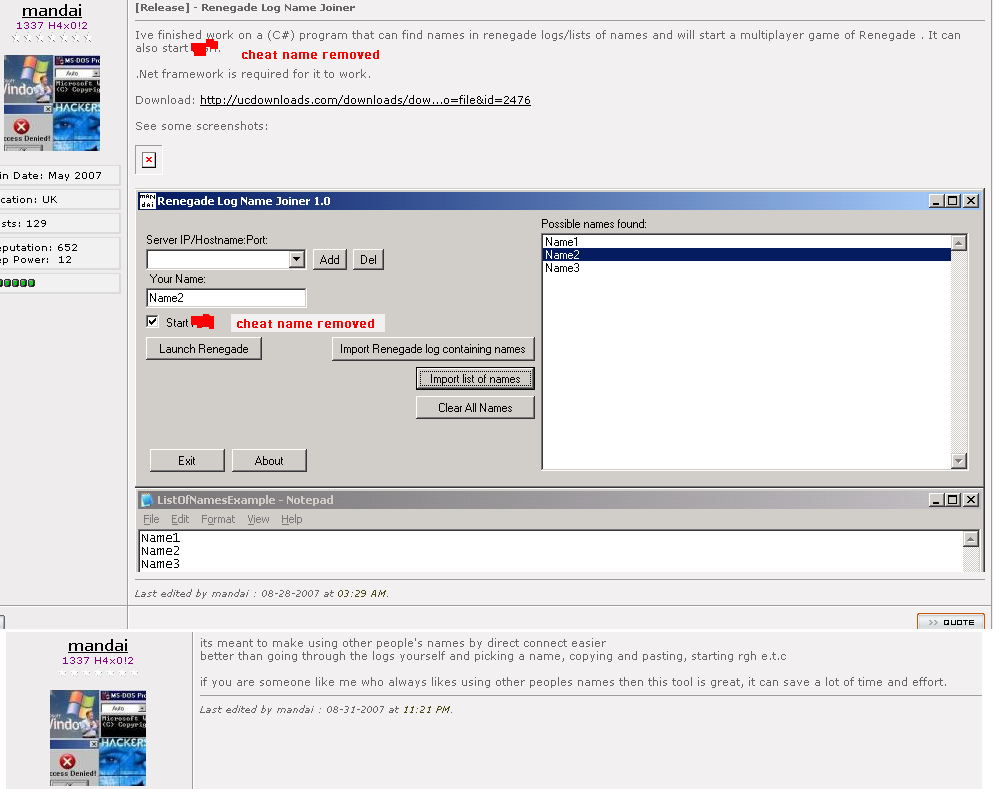Image resolution: width=993 pixels, height=789 pixels.
Task: Click Import list of names button
Action: (475, 379)
